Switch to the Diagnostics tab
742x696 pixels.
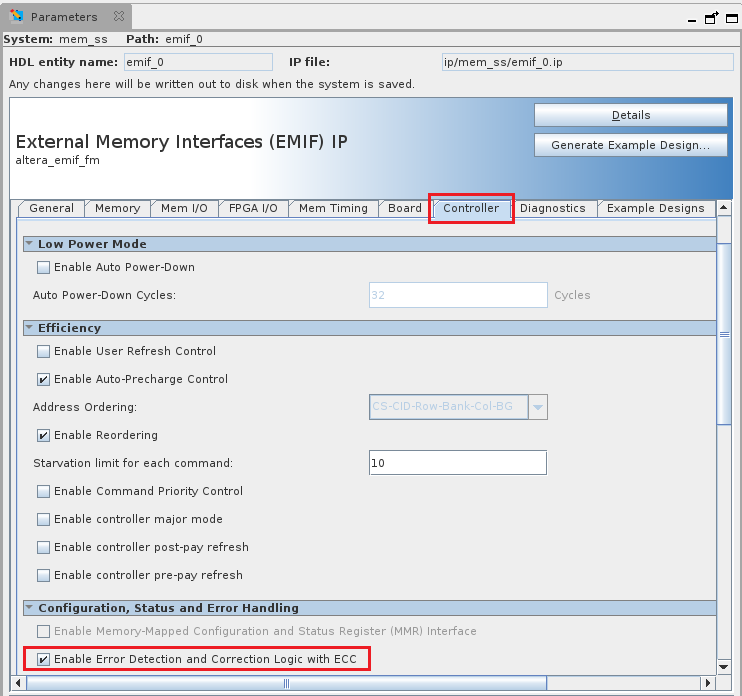(552, 208)
